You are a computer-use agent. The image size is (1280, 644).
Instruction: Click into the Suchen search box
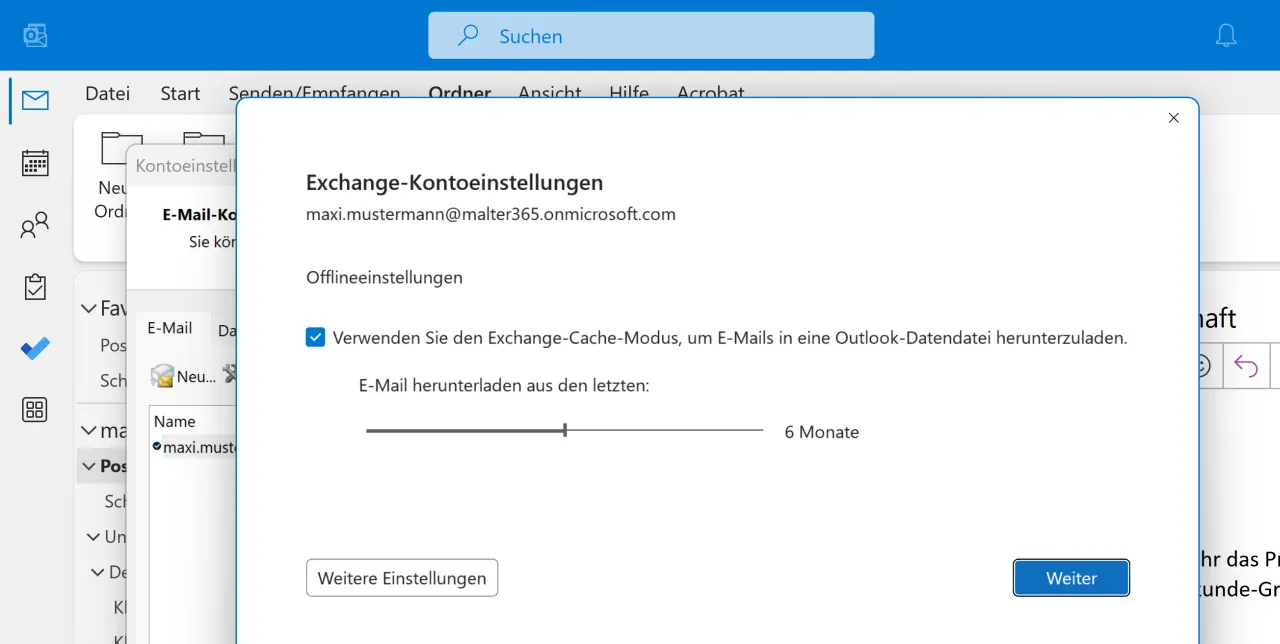651,36
